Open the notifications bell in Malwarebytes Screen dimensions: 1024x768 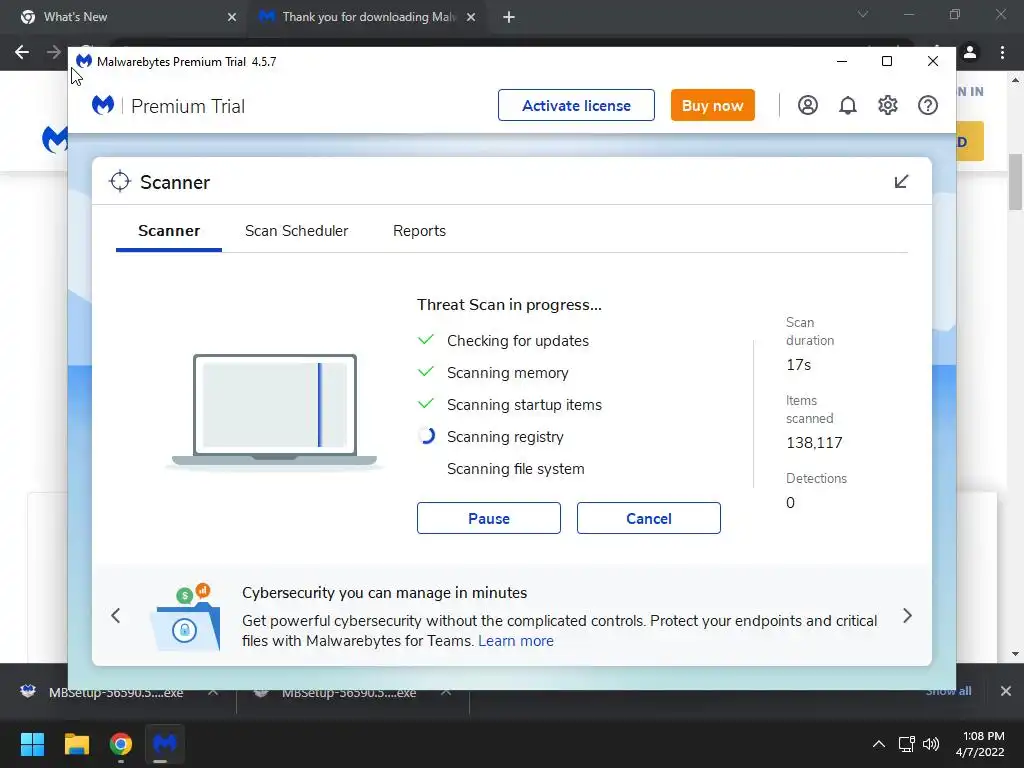pyautogui.click(x=847, y=105)
